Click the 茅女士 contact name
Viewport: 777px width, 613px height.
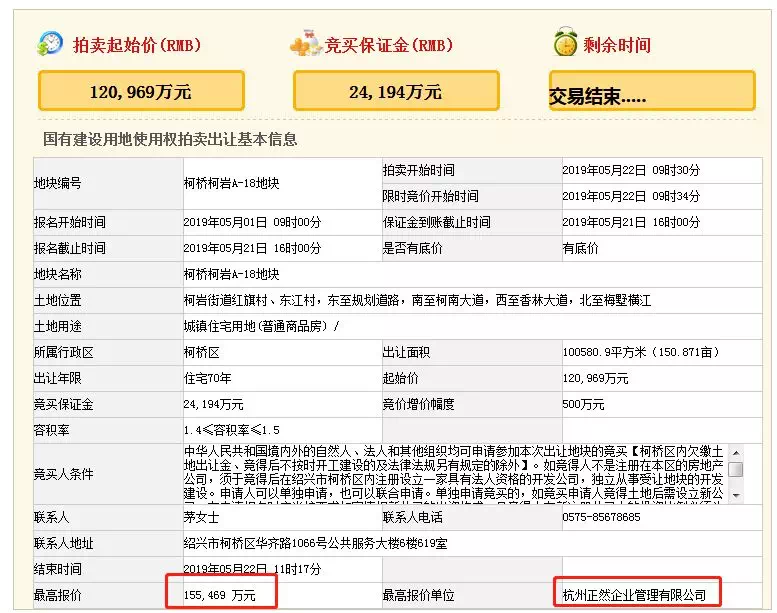(x=201, y=517)
